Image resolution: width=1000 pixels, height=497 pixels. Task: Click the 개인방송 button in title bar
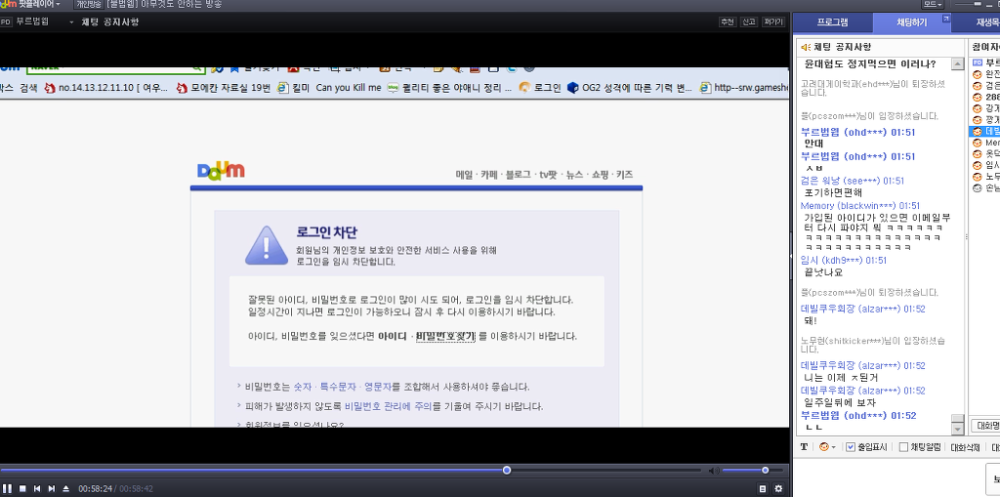pyautogui.click(x=88, y=4)
